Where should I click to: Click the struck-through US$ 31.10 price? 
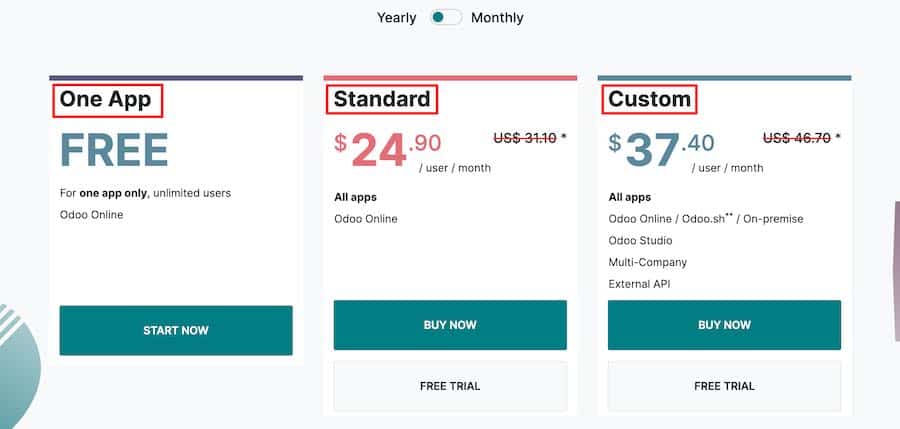tap(525, 138)
